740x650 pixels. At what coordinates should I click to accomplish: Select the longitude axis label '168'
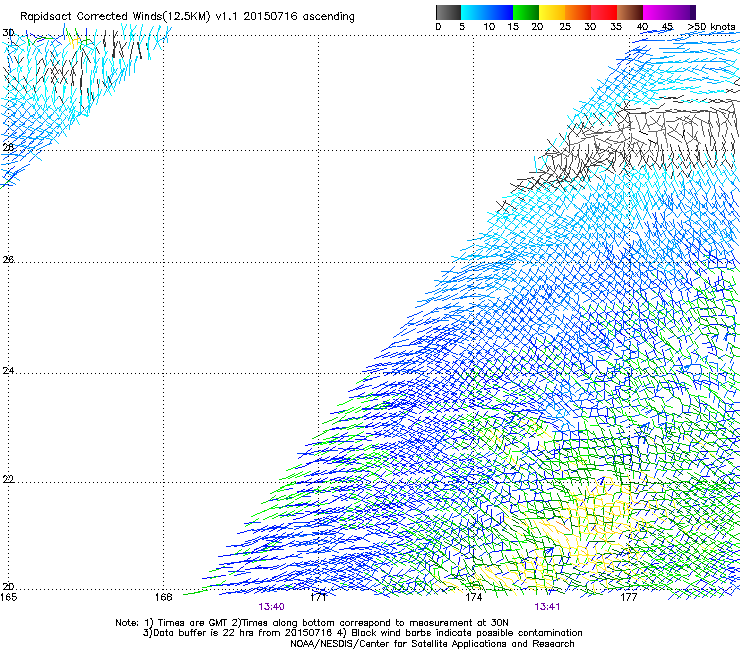(x=163, y=597)
